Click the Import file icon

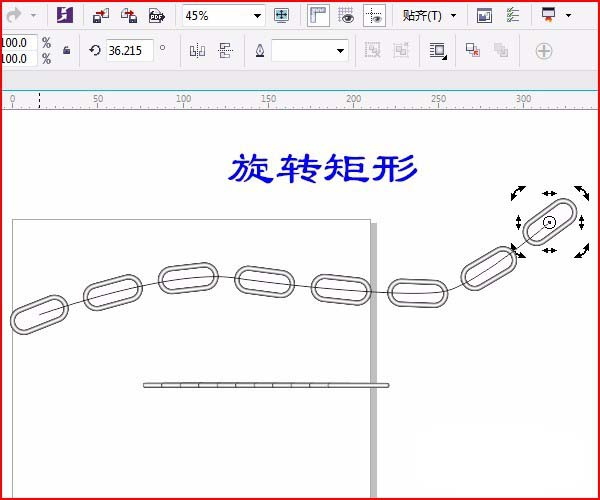[x=101, y=16]
